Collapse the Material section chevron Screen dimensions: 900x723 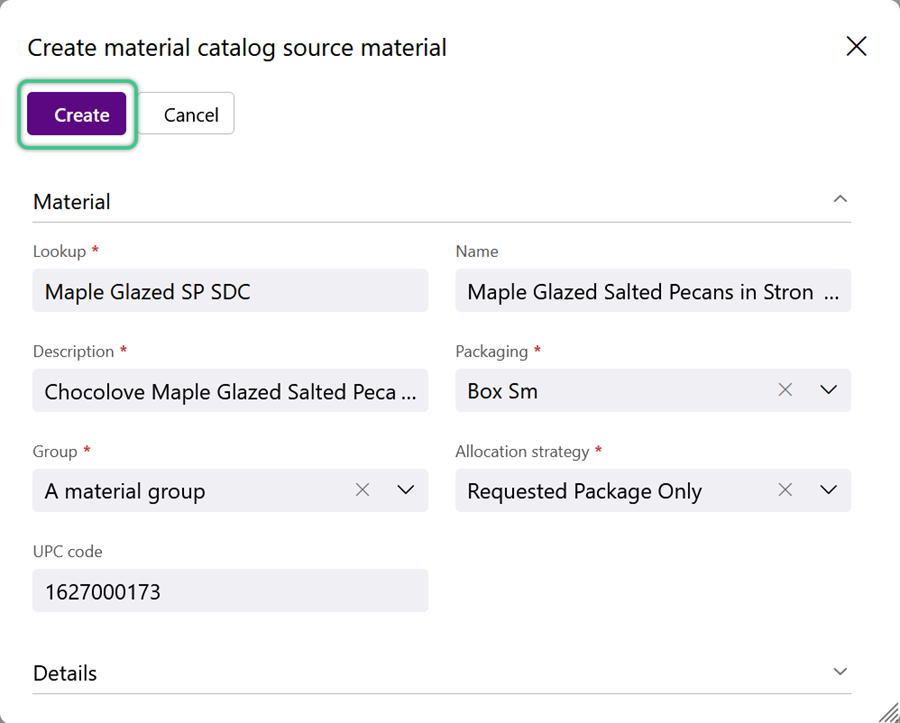click(x=840, y=199)
